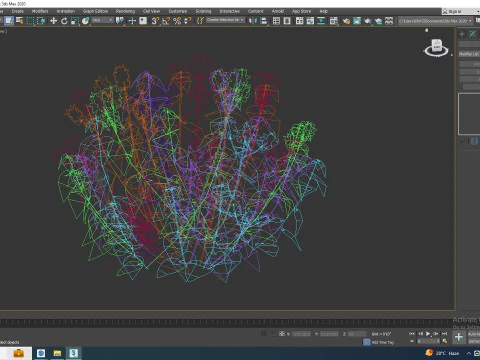Activate the Select and Scale tool
This screenshot has height=360, width=480.
tap(75, 21)
